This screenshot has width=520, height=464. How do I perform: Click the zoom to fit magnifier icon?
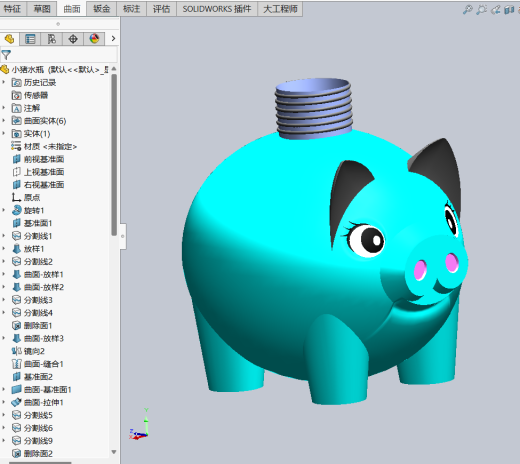468,10
